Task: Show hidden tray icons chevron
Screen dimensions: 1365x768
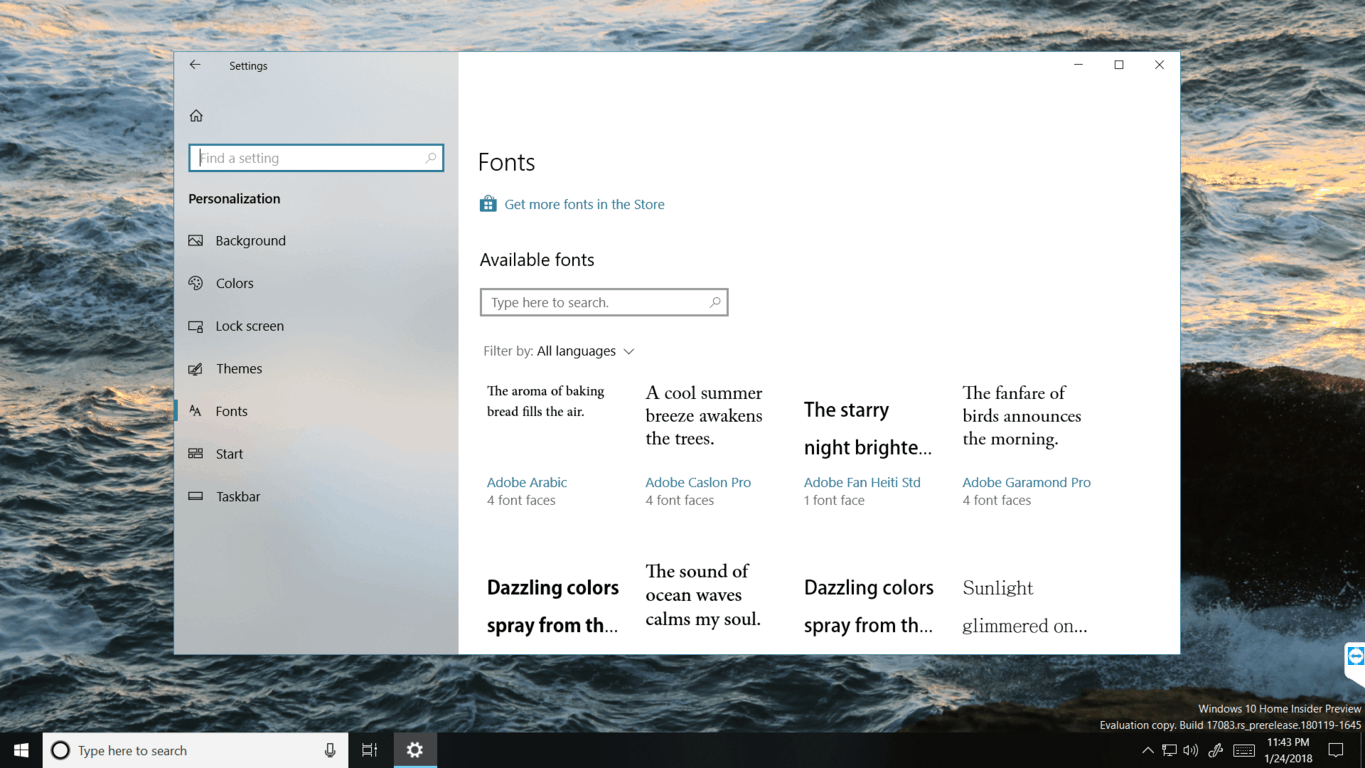Action: (1148, 750)
